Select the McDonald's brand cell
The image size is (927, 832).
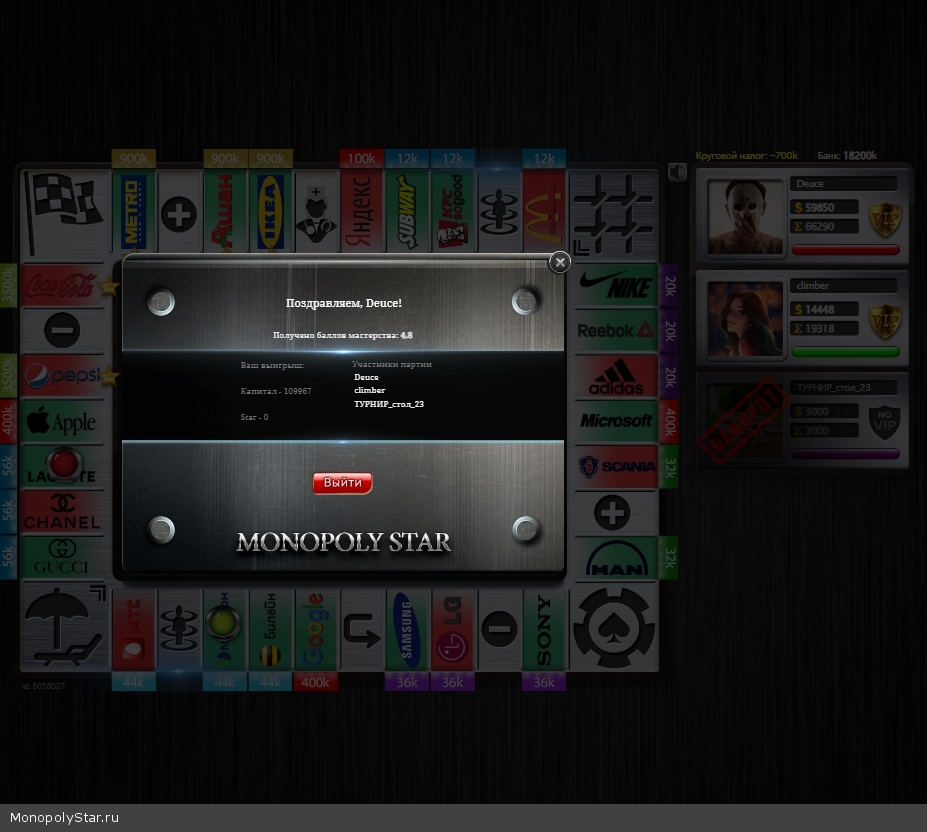[x=544, y=212]
